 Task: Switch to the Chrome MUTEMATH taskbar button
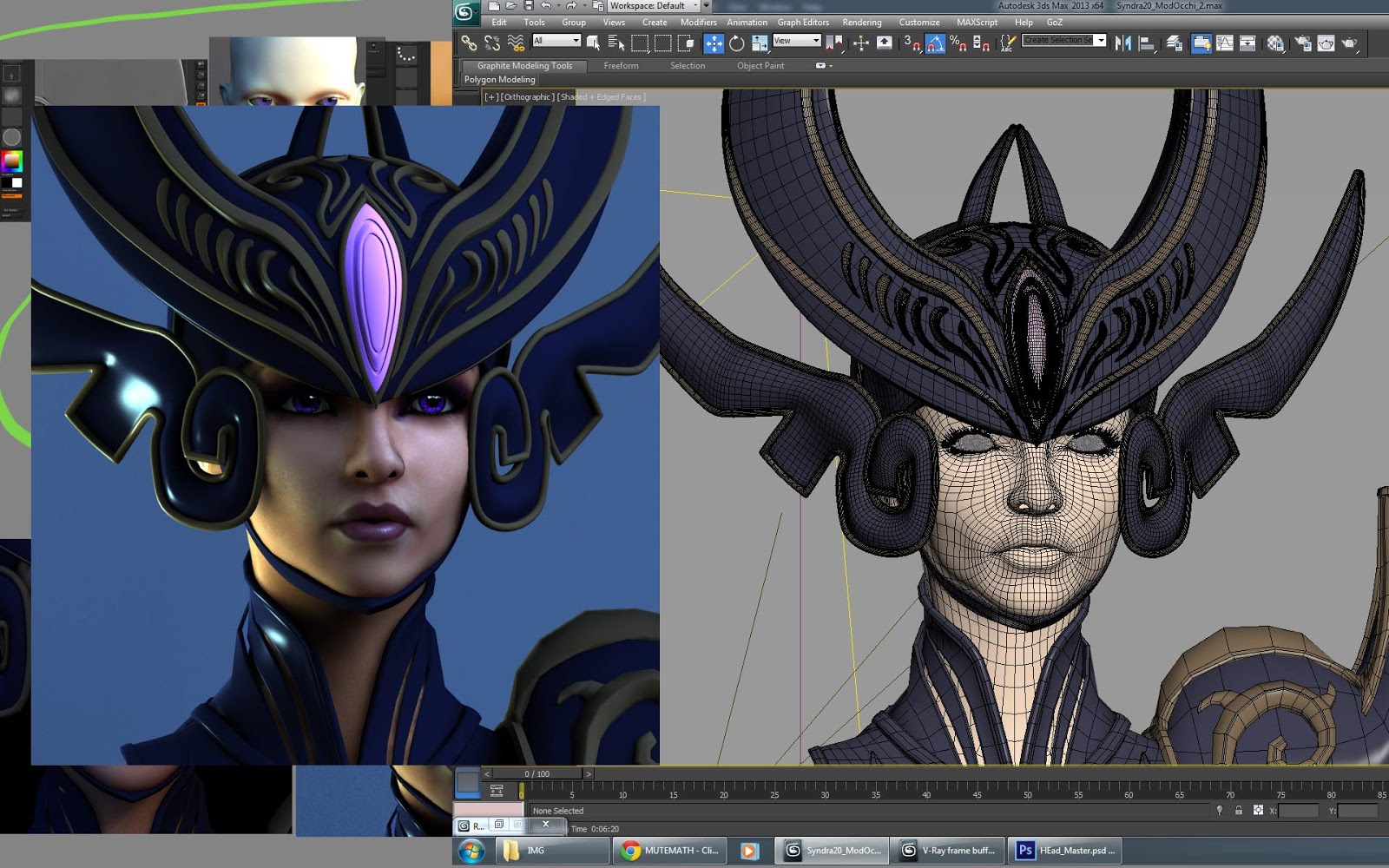[x=669, y=851]
